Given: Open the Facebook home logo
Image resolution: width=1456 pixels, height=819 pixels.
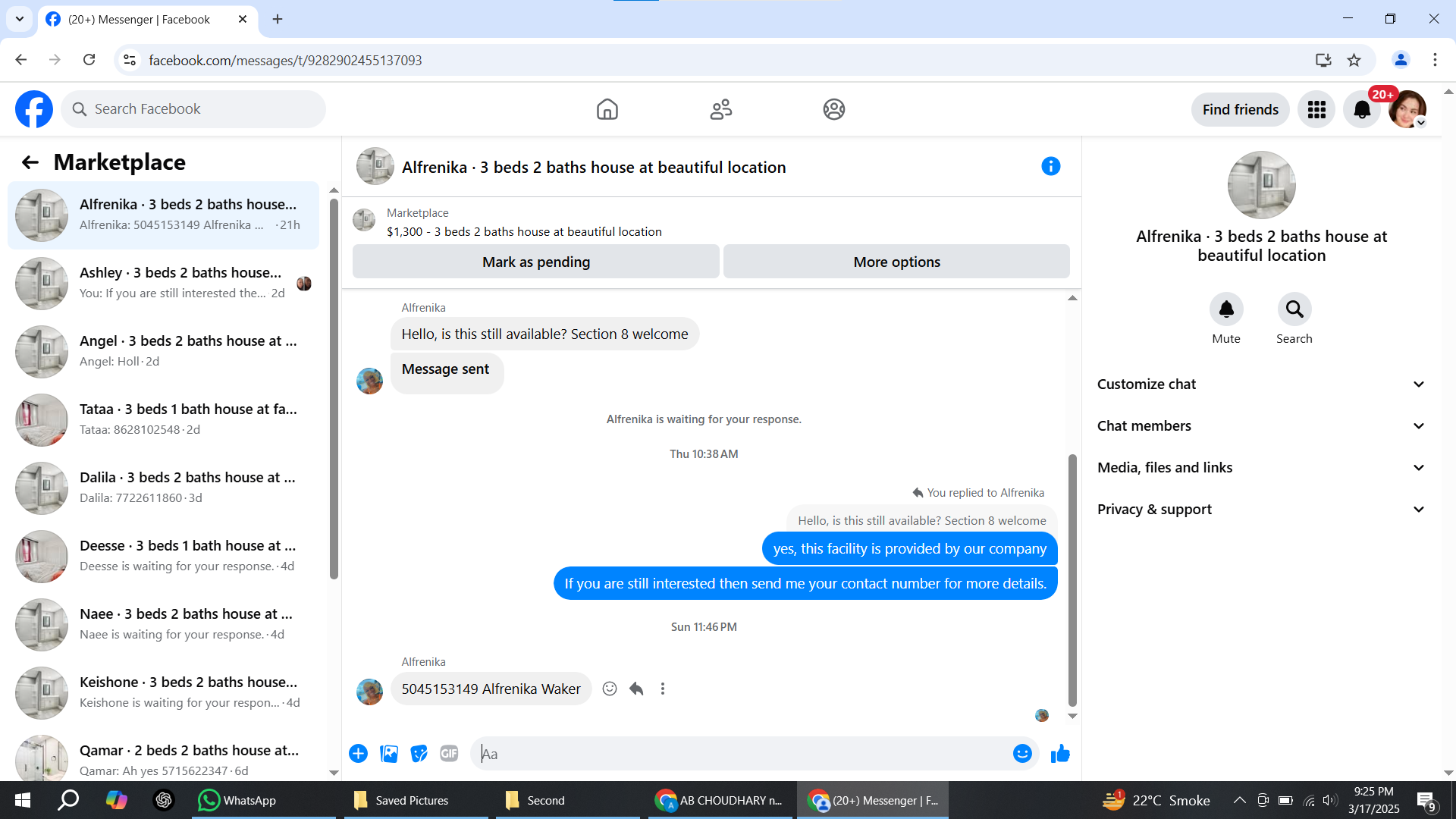Looking at the screenshot, I should (34, 109).
